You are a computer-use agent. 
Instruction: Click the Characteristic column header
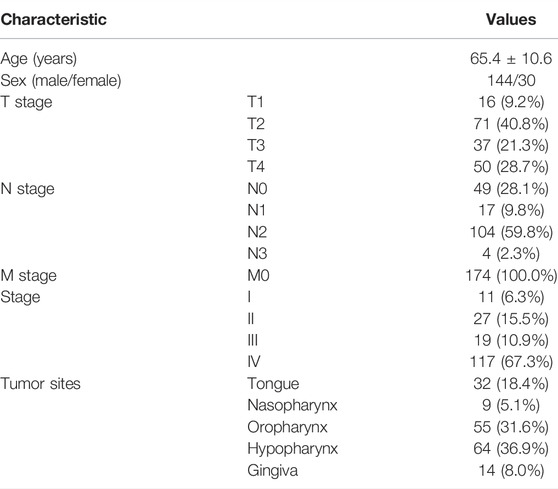(53, 19)
